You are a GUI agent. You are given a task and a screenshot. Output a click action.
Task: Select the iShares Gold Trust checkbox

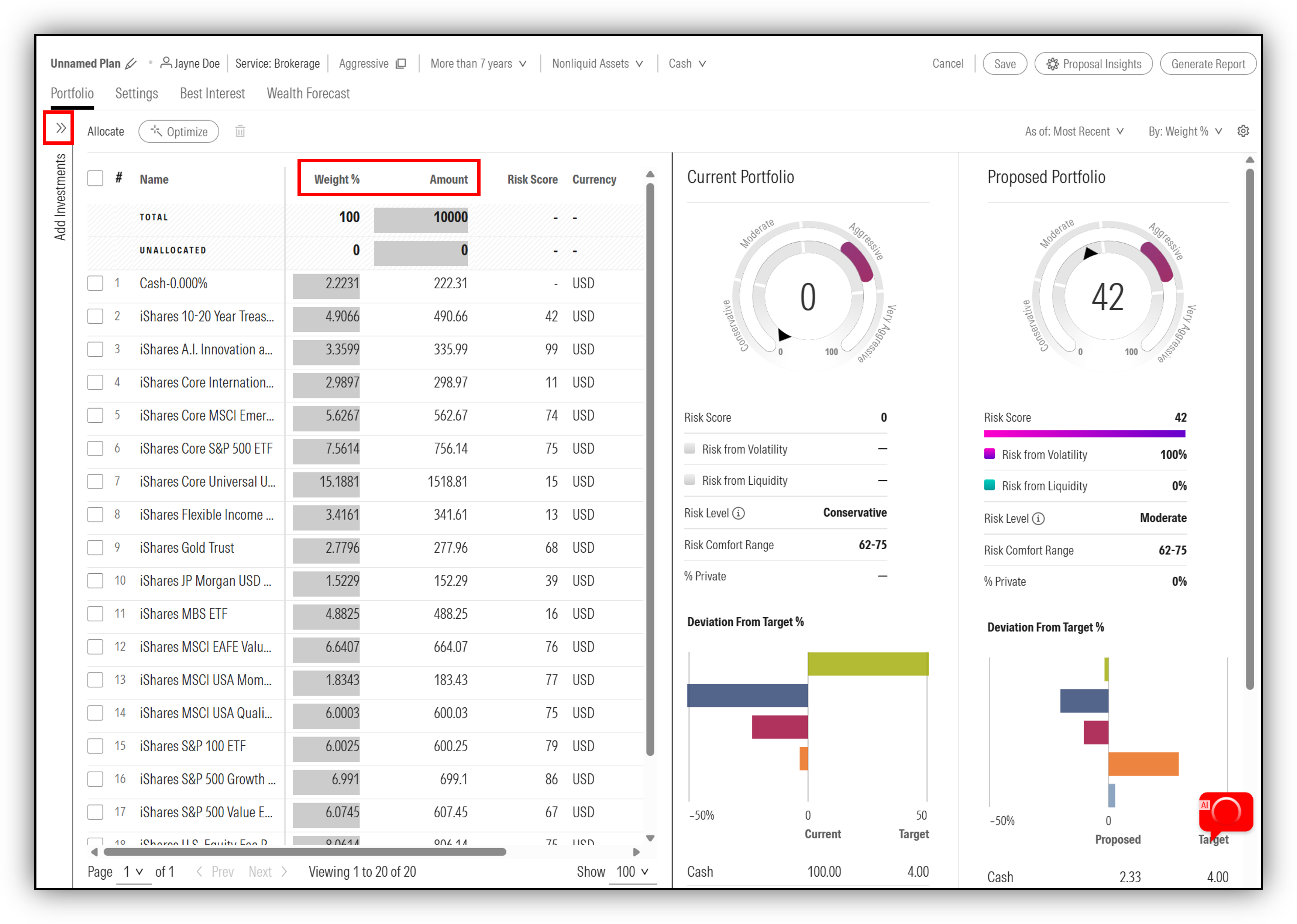point(96,548)
